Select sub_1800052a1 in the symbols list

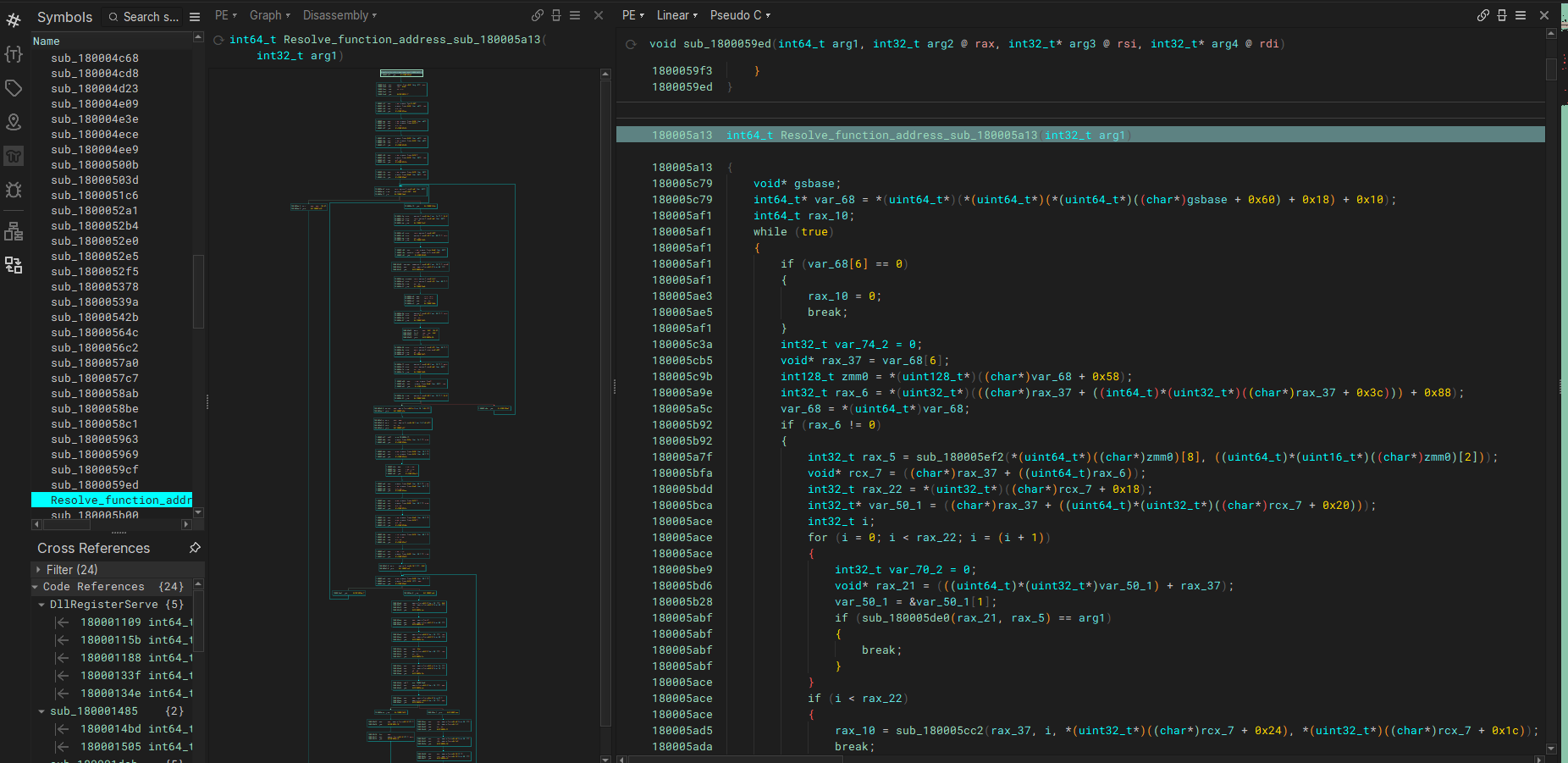(95, 211)
